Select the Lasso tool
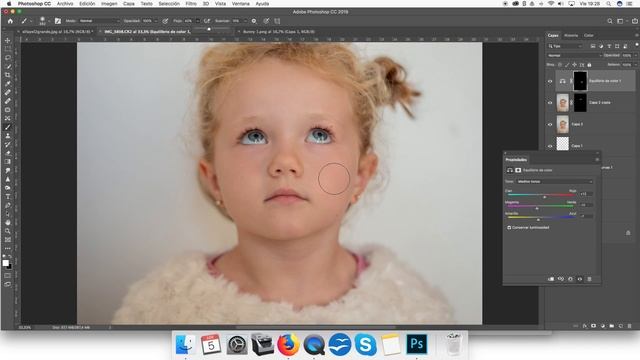The height and width of the screenshot is (360, 640). point(8,58)
